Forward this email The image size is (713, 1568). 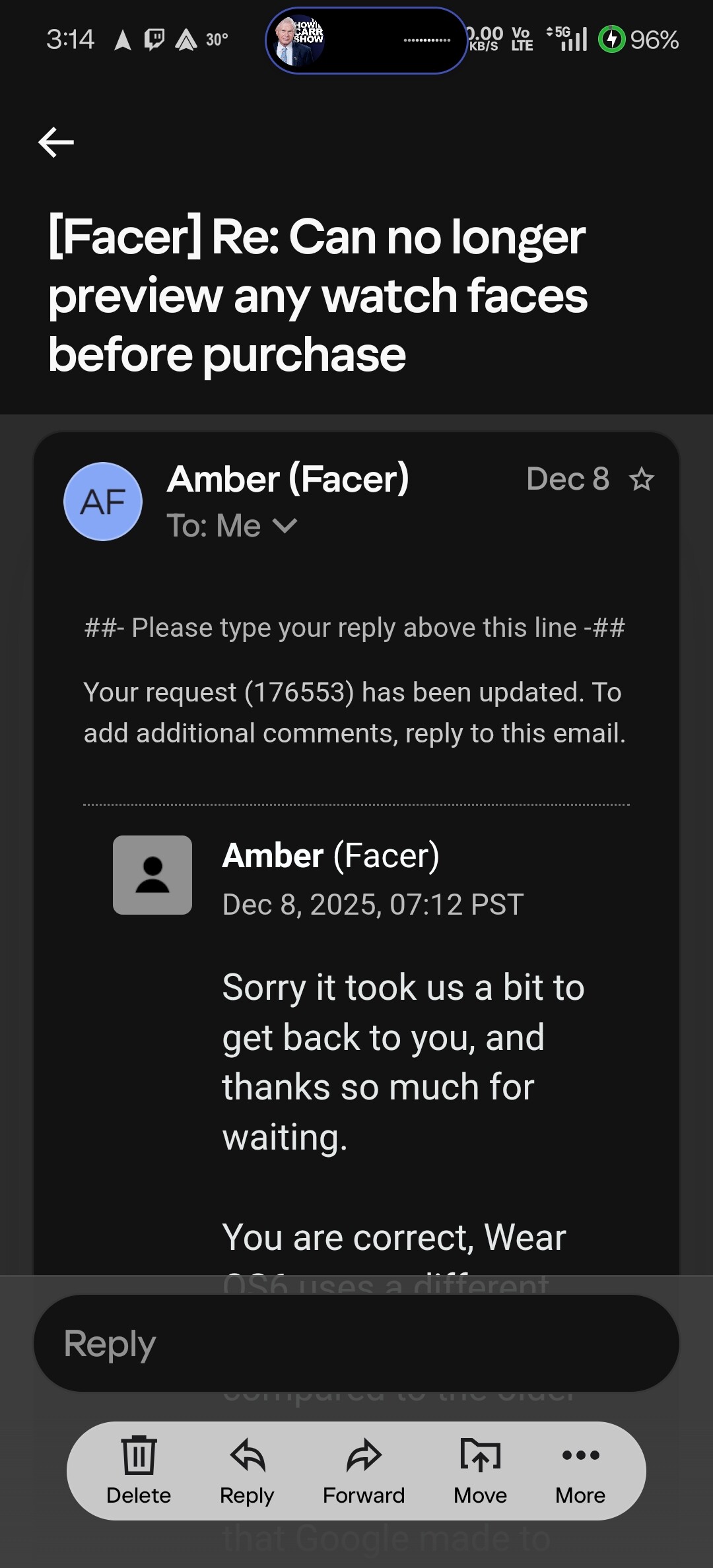coord(363,1470)
